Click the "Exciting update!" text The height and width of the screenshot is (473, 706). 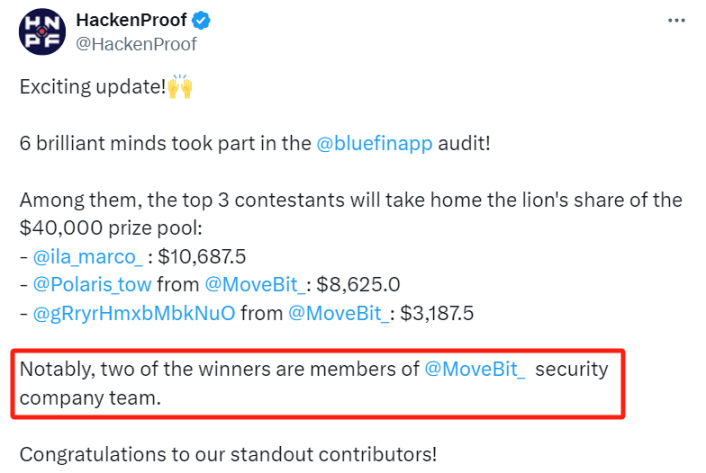93,86
